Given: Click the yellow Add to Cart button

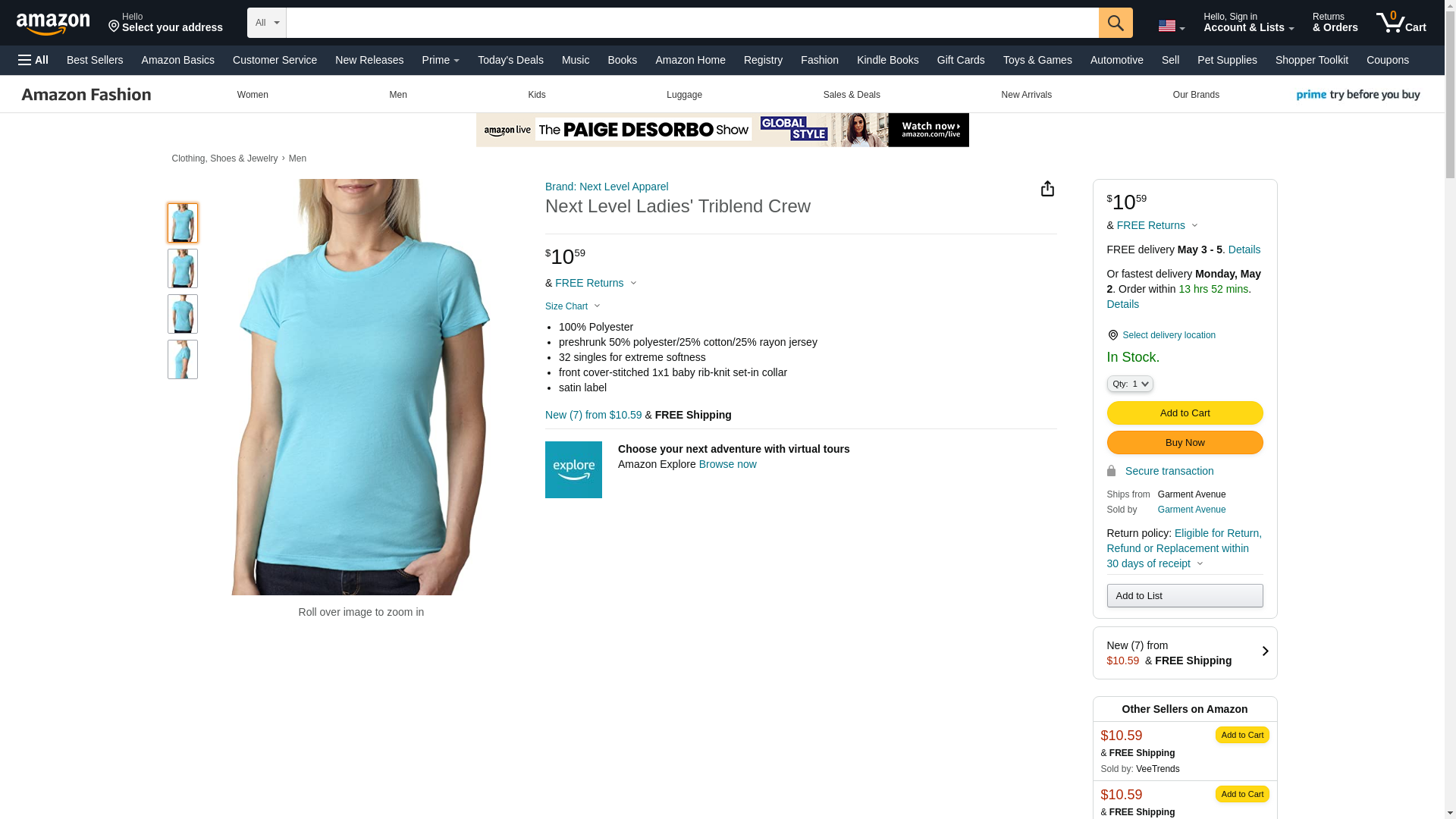Looking at the screenshot, I should [x=1185, y=413].
